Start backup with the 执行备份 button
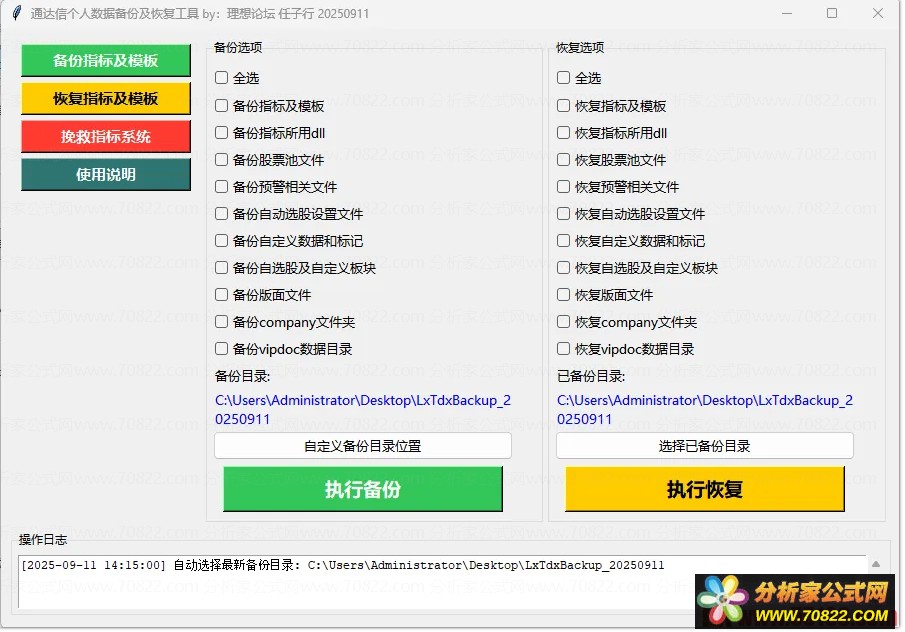Image resolution: width=905 pixels, height=632 pixels. [363, 489]
